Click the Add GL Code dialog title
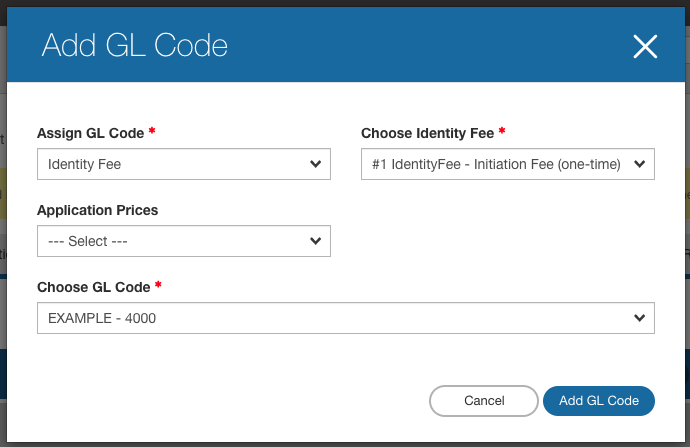This screenshot has height=447, width=690. (x=134, y=46)
